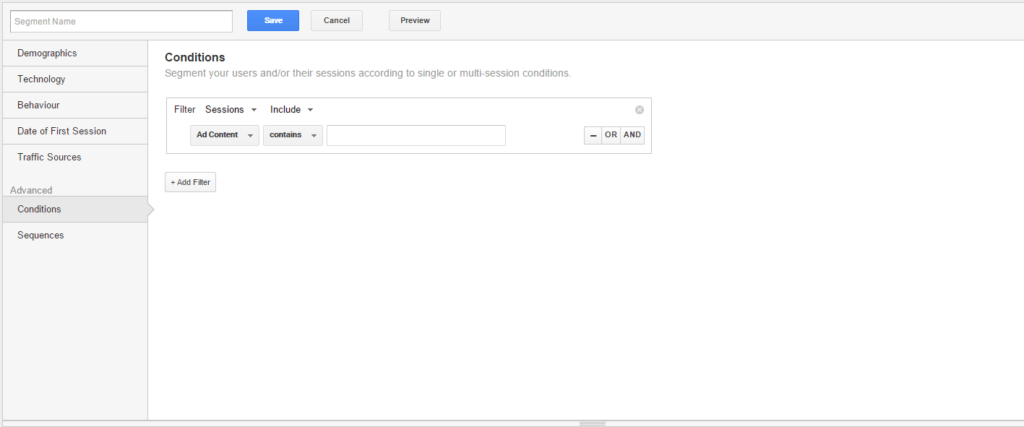
Task: Switch to the Technology section
Action: coord(41,79)
